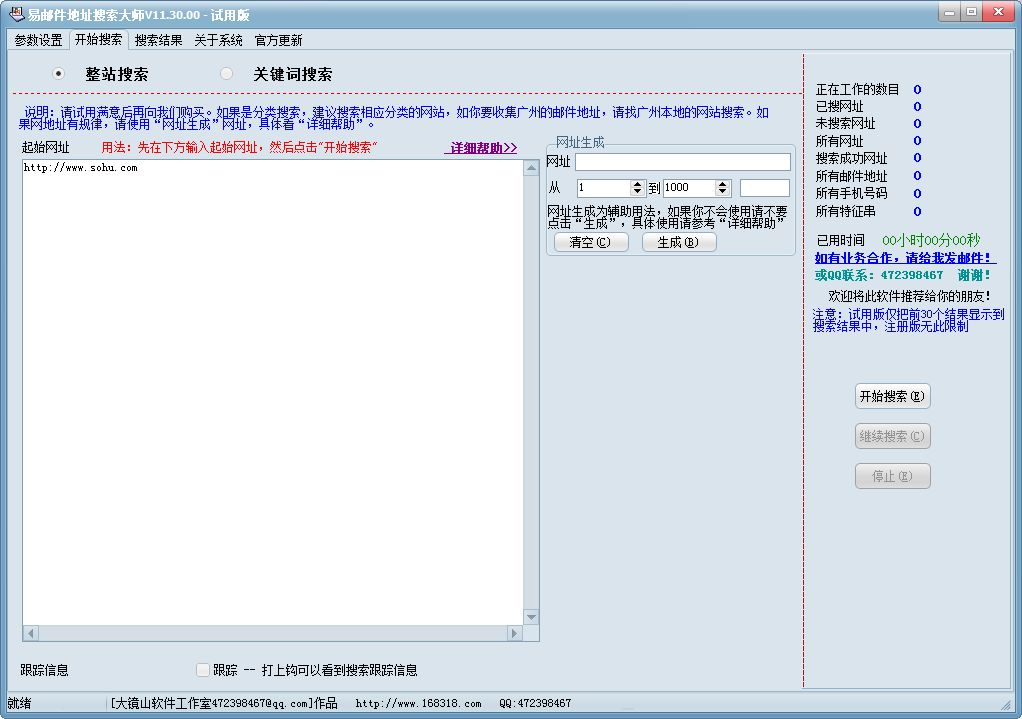
Task: Click the horizontal scrollbar left arrow
Action: (31, 633)
